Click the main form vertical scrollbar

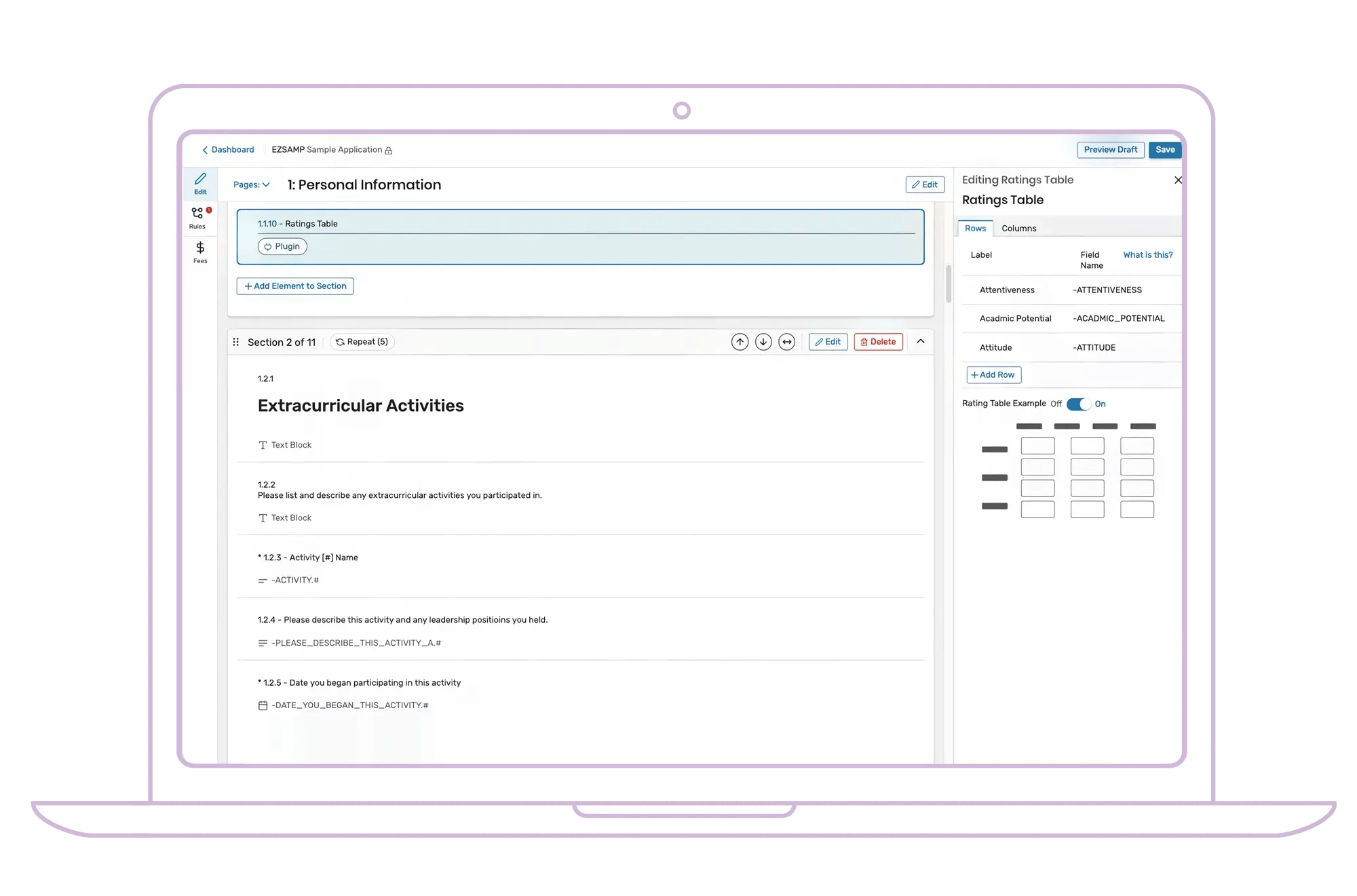tap(949, 285)
